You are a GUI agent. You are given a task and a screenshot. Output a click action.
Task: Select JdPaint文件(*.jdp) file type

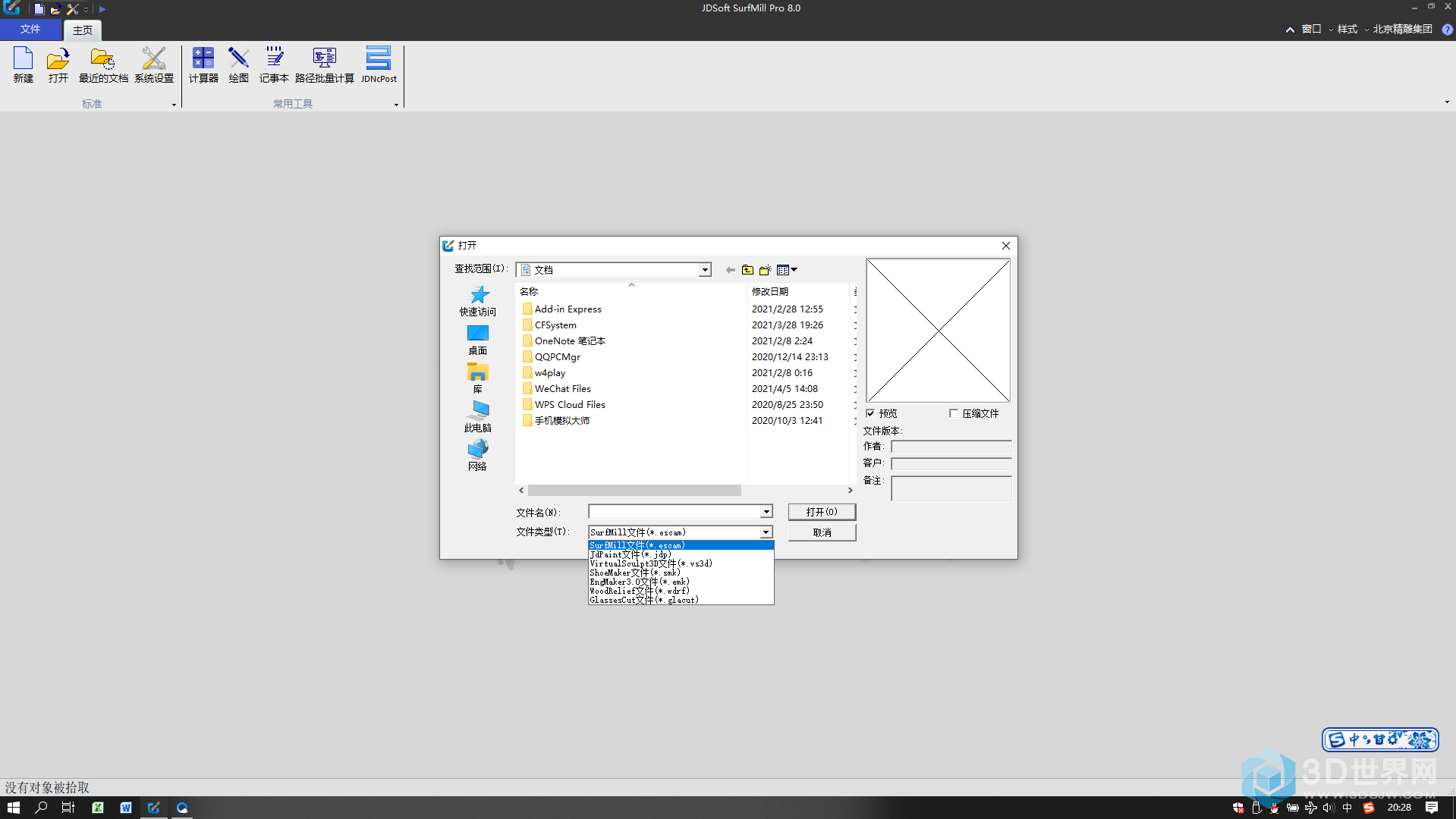pyautogui.click(x=681, y=554)
